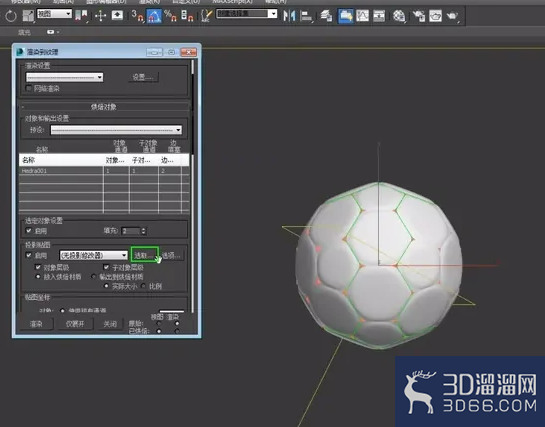Select the 比例 radio button
Image resolution: width=545 pixels, height=427 pixels.
(143, 286)
